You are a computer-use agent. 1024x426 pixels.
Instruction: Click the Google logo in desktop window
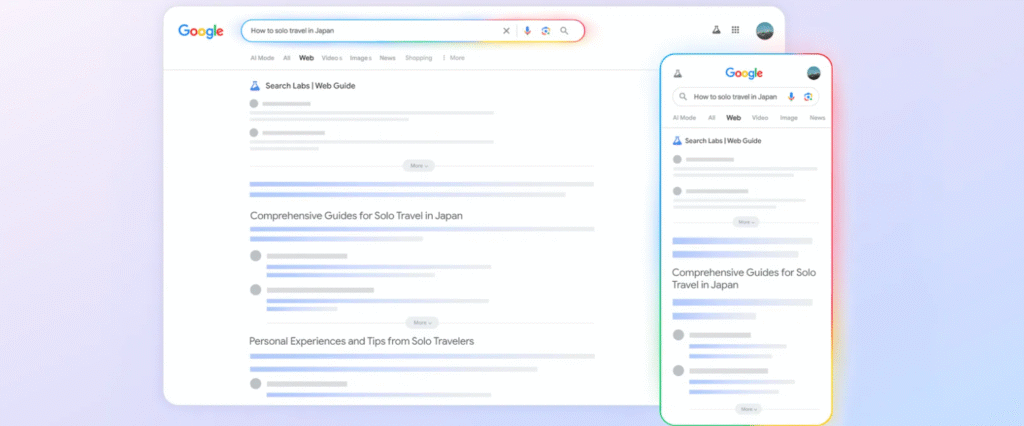click(200, 31)
